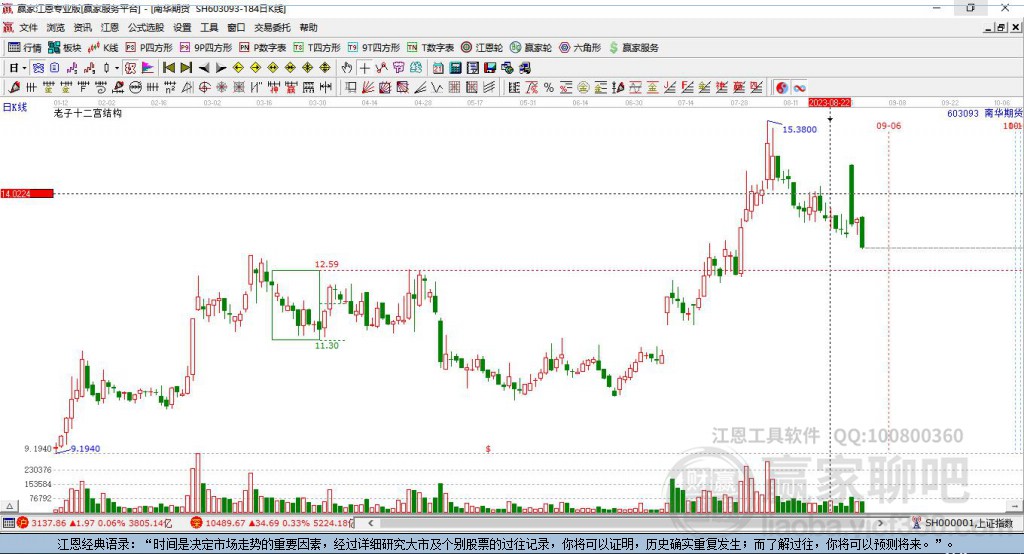Image resolution: width=1024 pixels, height=554 pixels.
Task: Click the 沪 index icon in status bar
Action: pos(23,523)
